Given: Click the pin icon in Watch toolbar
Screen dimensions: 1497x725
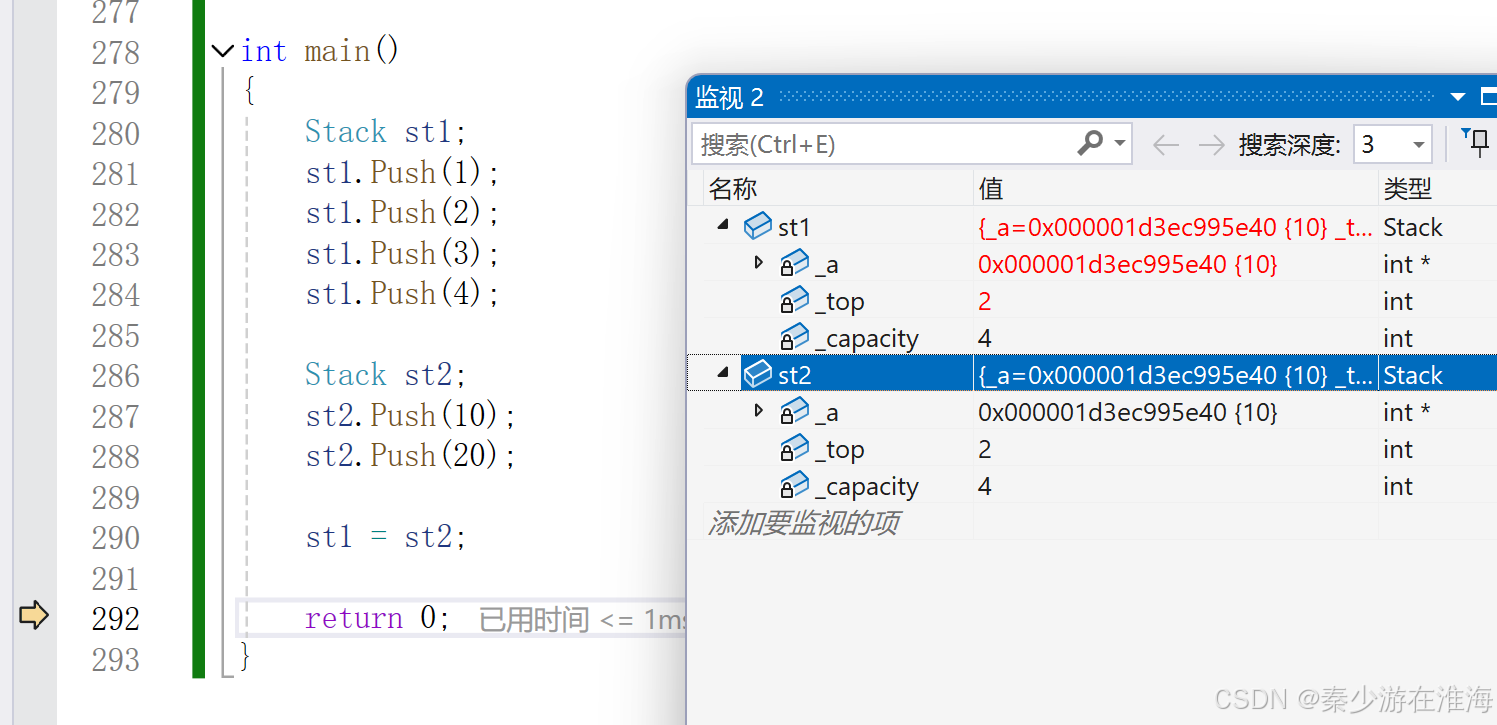Looking at the screenshot, I should tap(1475, 142).
